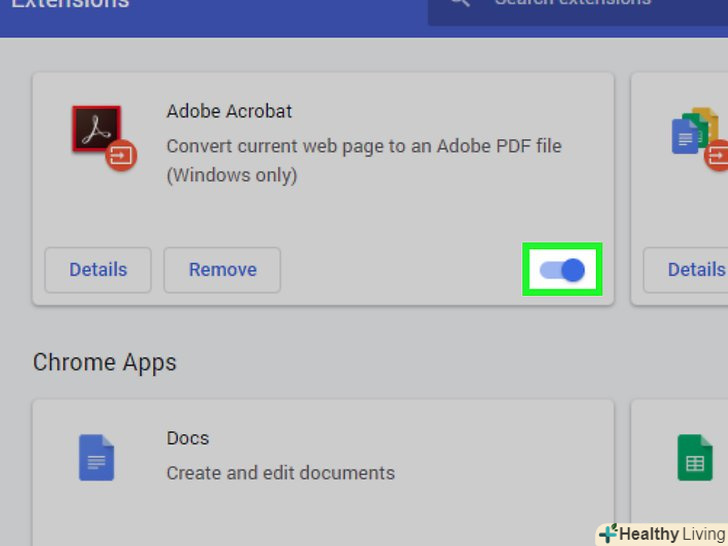The image size is (728, 546).
Task: Click the Docs app name
Action: click(188, 438)
